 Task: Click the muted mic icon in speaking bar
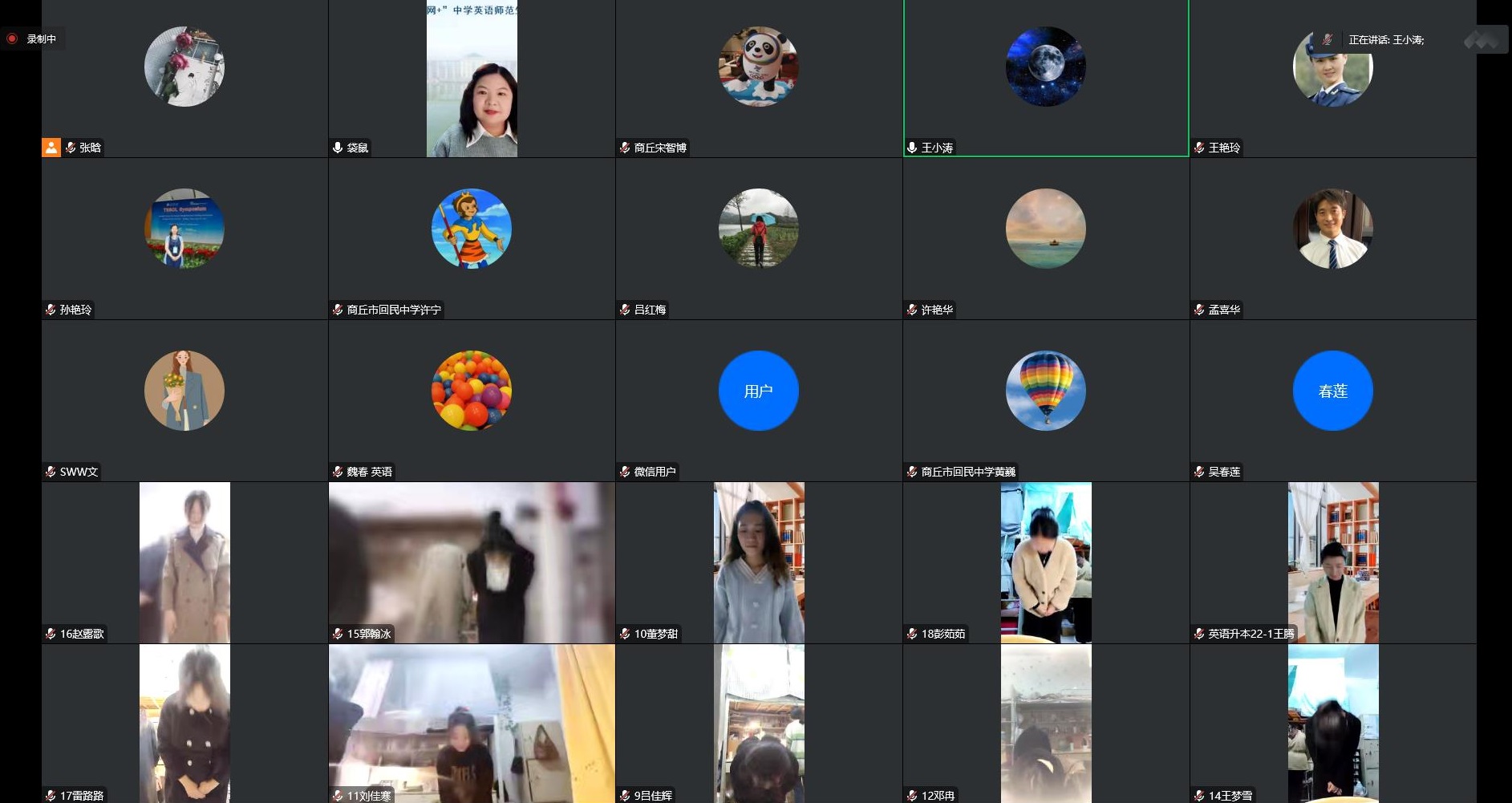(x=1328, y=39)
